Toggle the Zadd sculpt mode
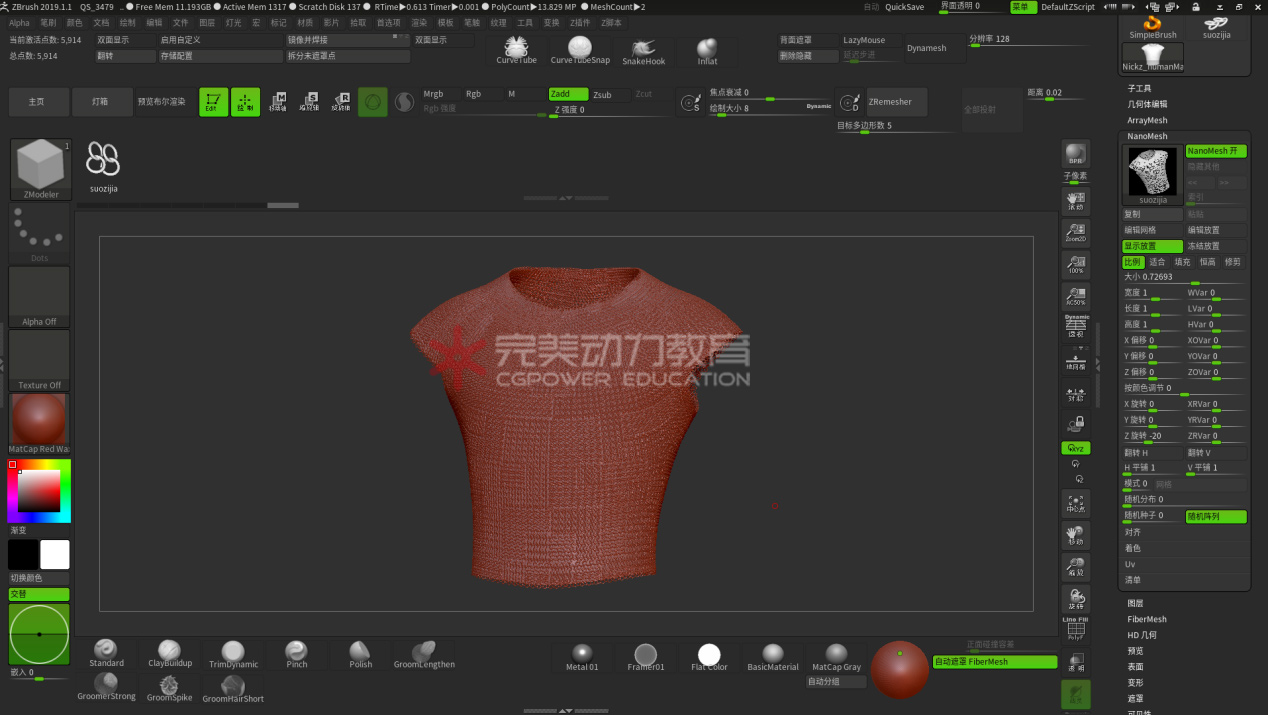Viewport: 1268px width, 715px height. coord(568,94)
